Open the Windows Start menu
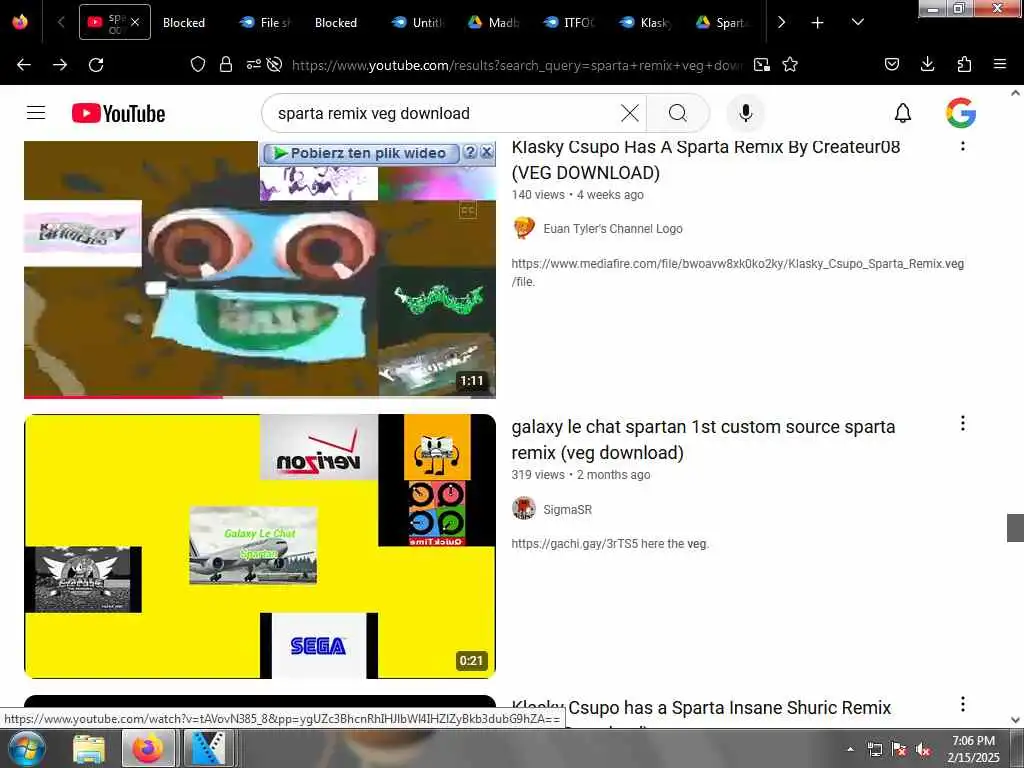The width and height of the screenshot is (1024, 768). coord(26,748)
